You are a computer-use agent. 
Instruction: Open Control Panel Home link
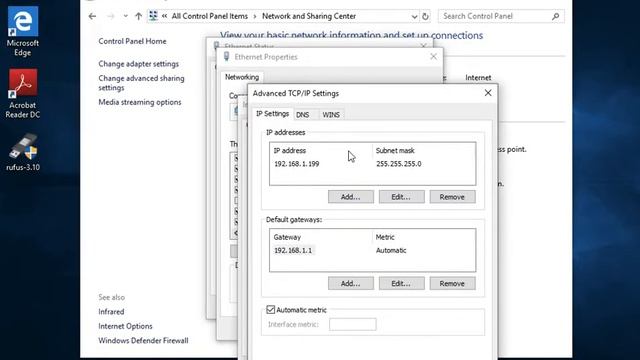132,41
